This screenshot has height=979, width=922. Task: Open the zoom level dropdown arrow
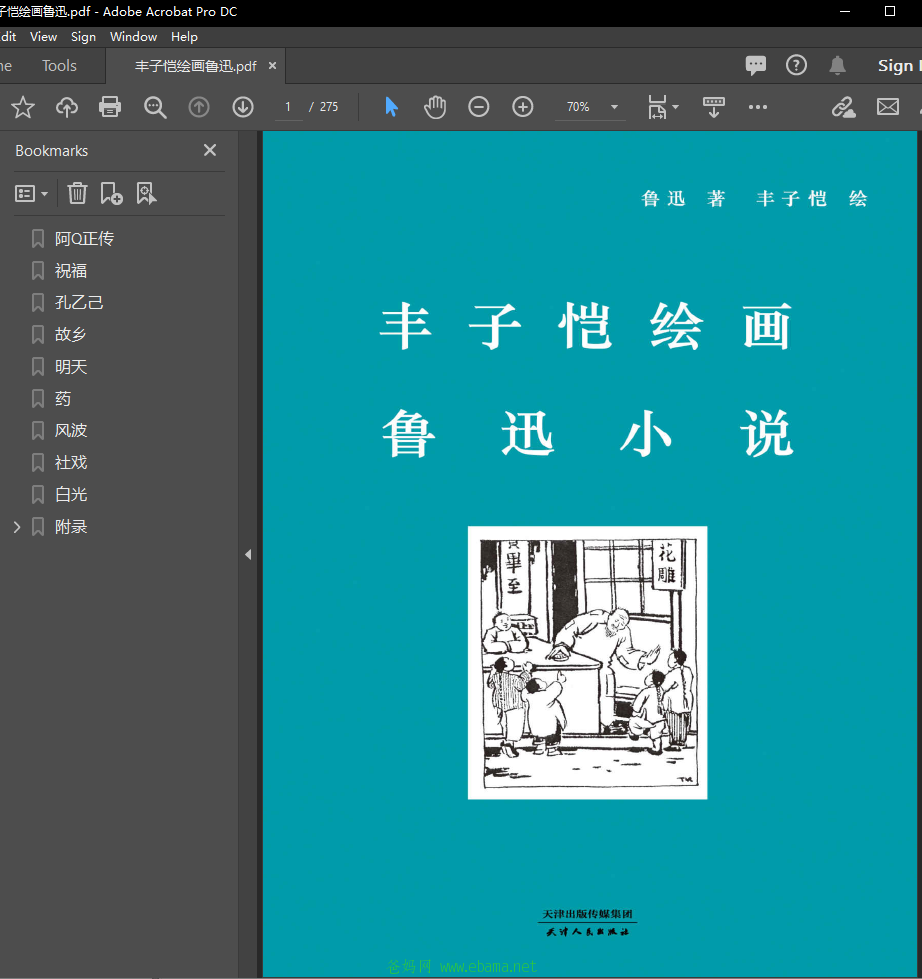(x=614, y=107)
